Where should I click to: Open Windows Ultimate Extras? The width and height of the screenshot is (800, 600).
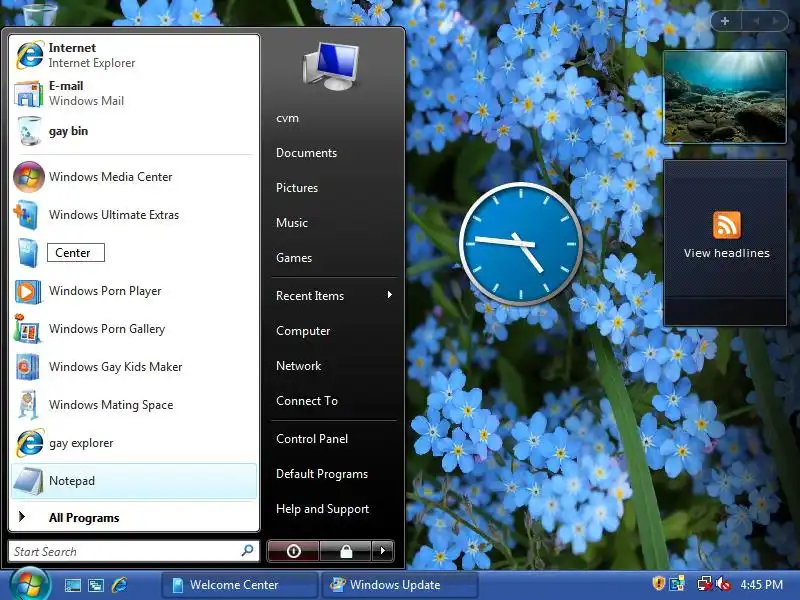pos(134,215)
